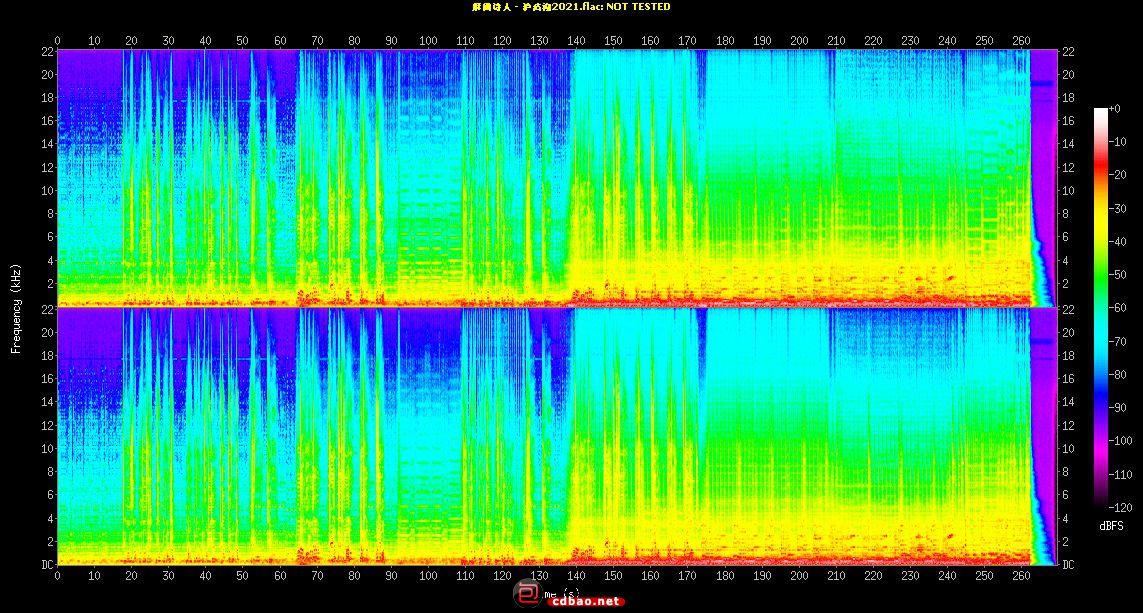1143x613 pixels.
Task: Click the upper channel spectrogram plot
Action: pyautogui.click(x=557, y=178)
